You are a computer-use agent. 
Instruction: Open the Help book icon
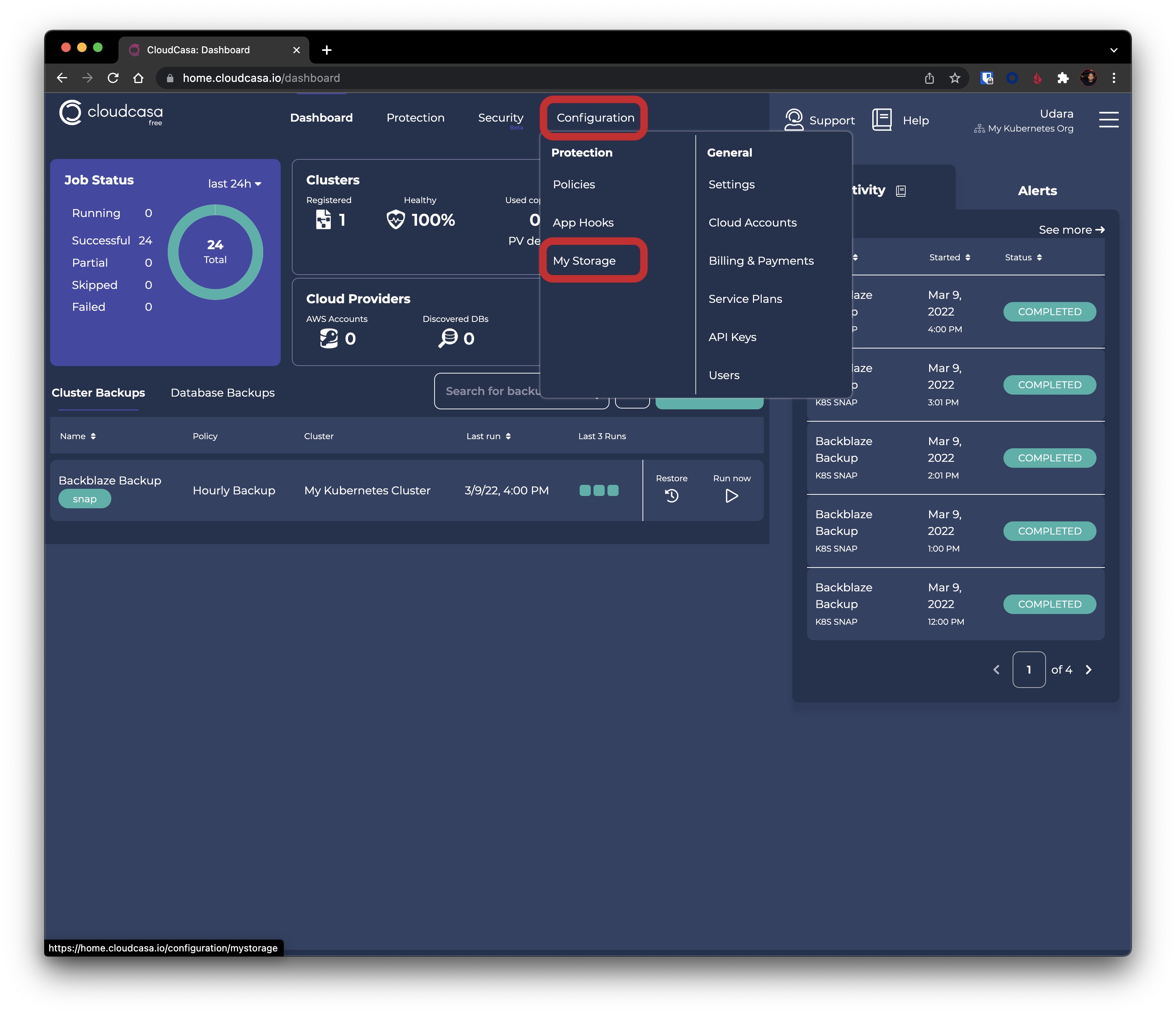pyautogui.click(x=881, y=120)
